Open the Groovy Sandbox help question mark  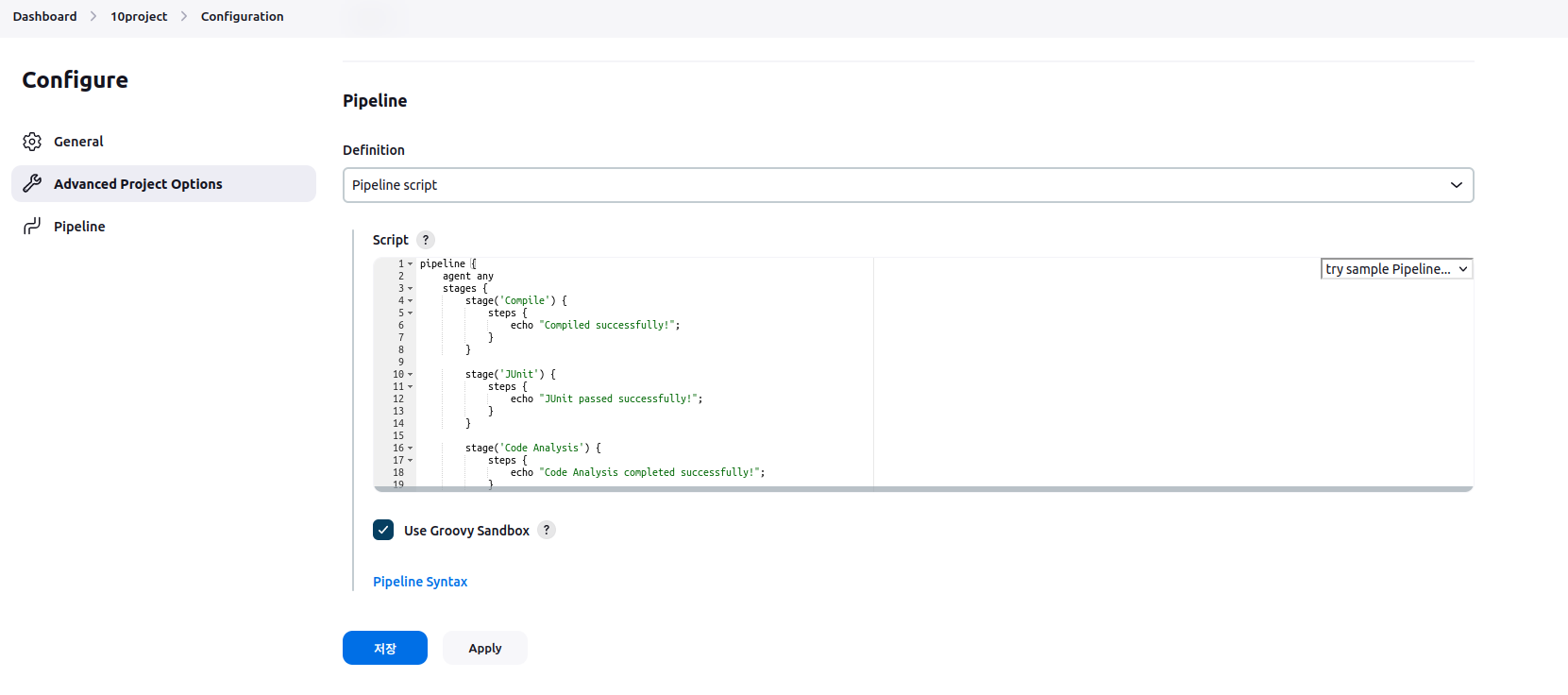547,530
